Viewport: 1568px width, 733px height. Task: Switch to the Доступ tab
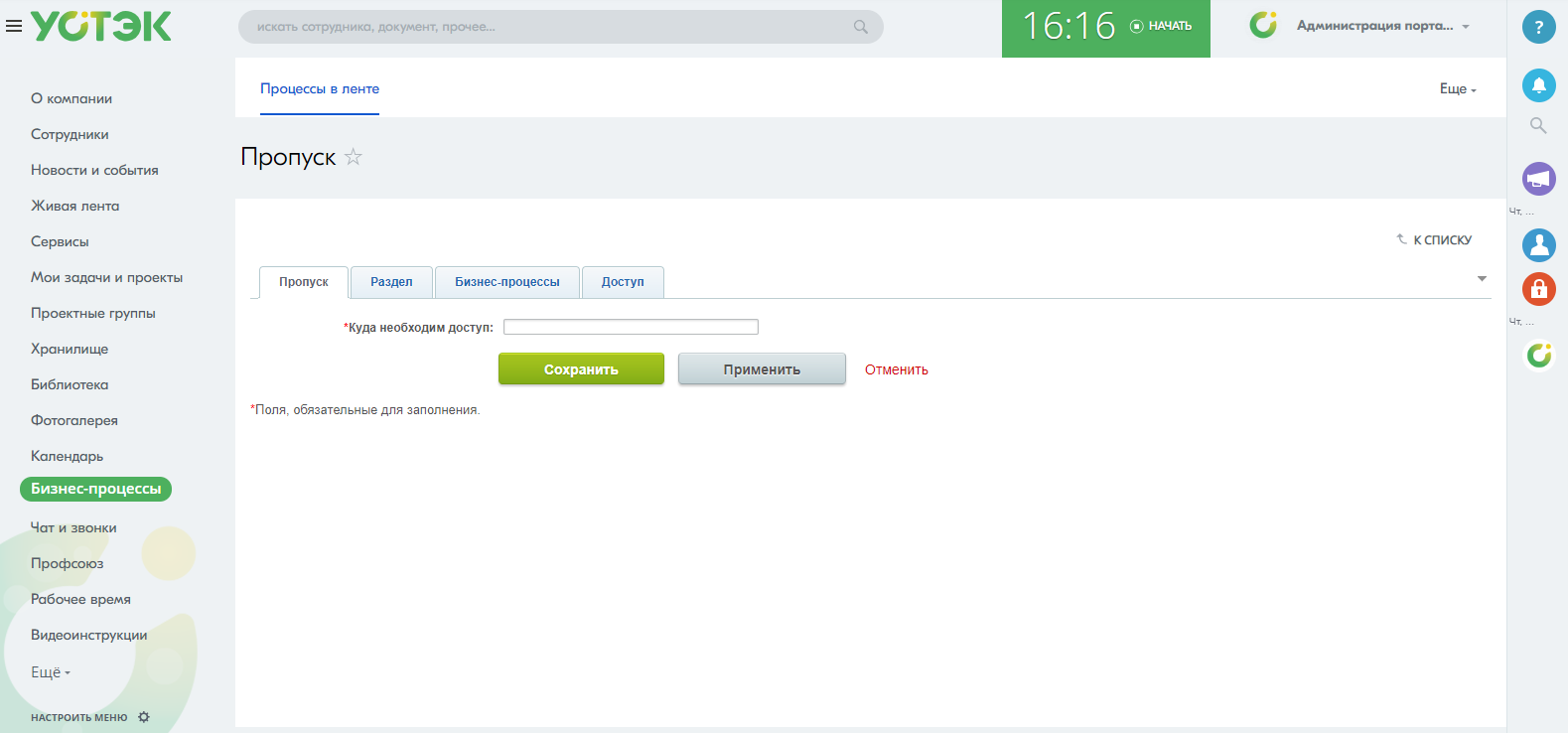623,282
